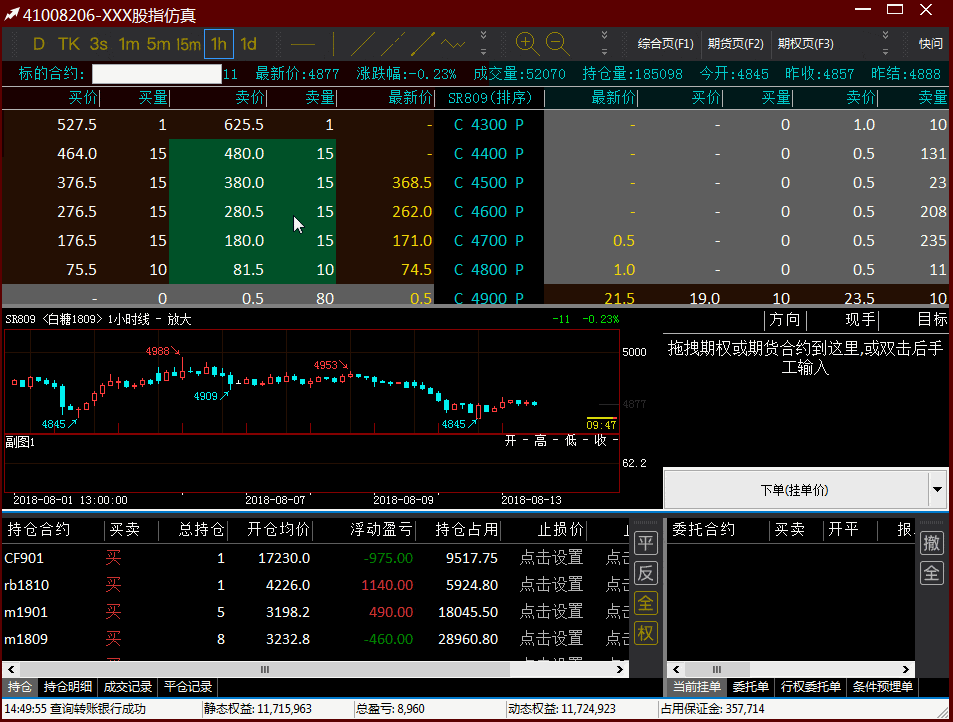
Task: Select the zigzag wave line tool
Action: click(x=453, y=44)
